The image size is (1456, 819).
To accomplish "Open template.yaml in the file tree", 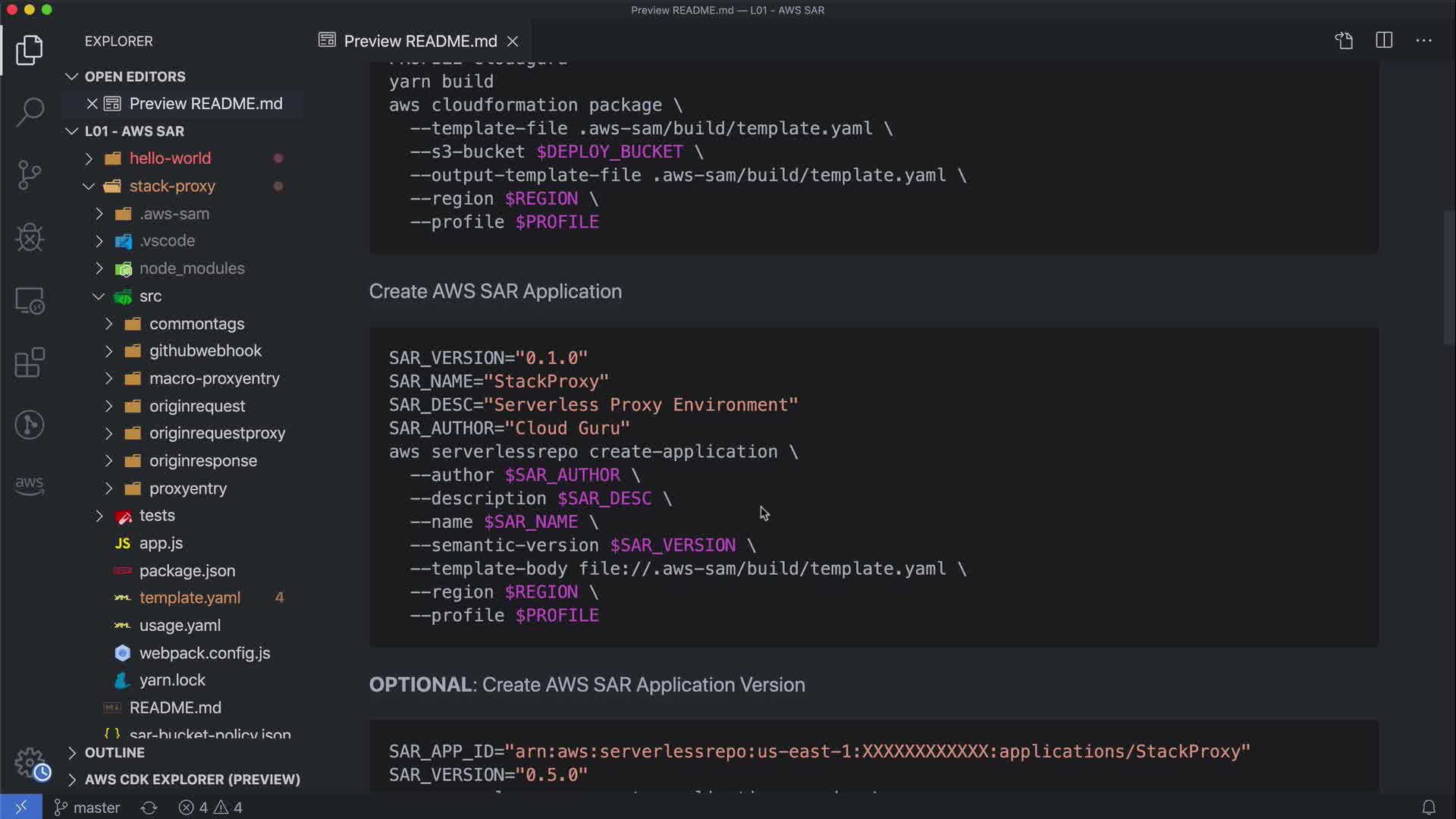I will pos(190,598).
